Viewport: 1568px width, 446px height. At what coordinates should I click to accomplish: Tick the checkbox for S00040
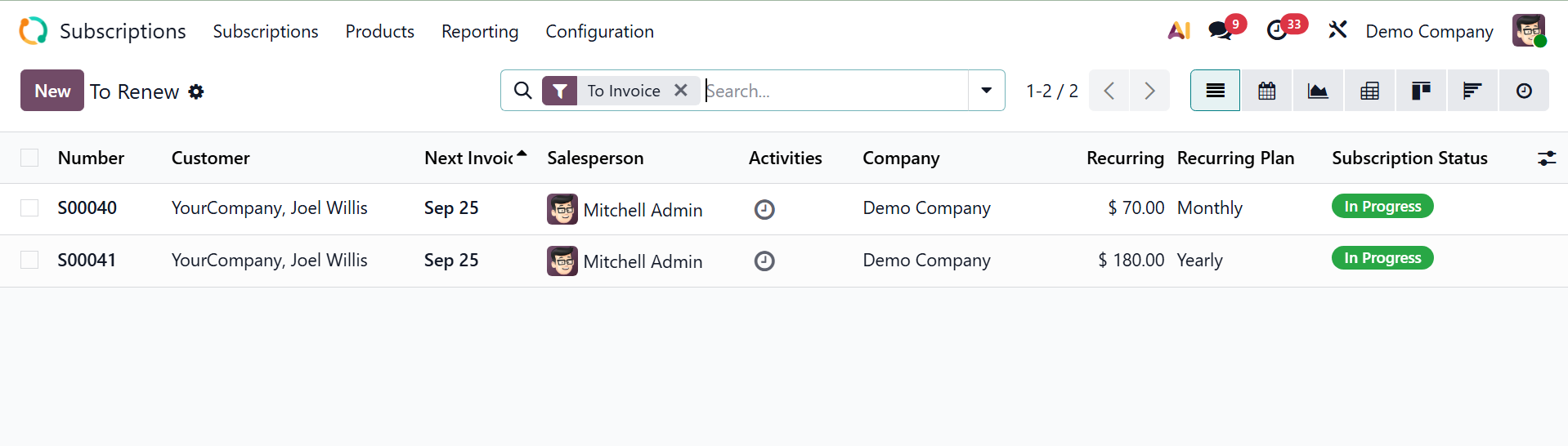29,208
